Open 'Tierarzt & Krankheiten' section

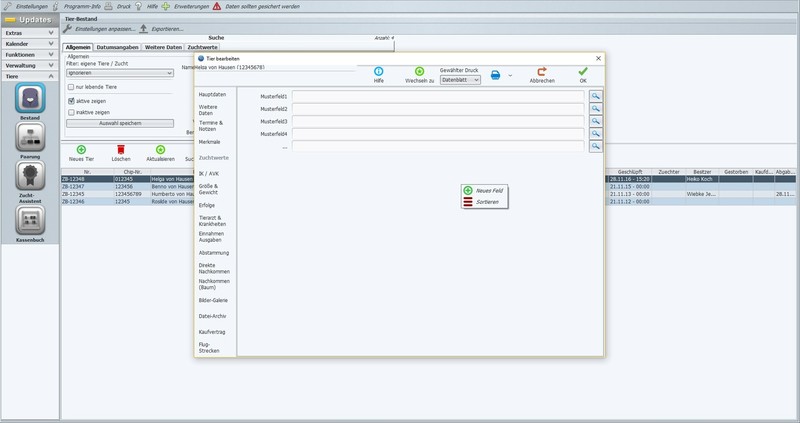coord(212,221)
